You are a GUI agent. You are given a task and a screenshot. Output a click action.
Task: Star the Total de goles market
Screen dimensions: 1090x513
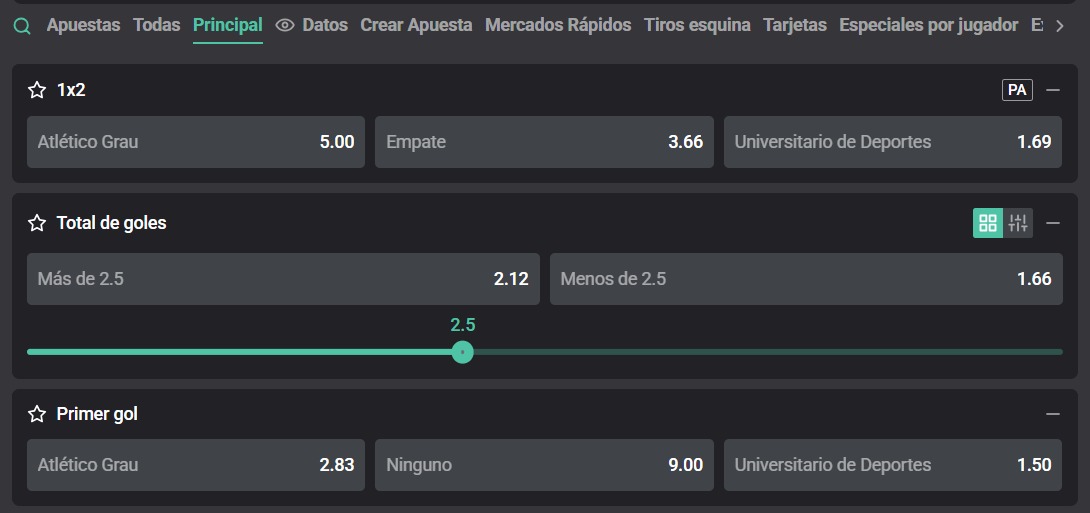pos(37,223)
